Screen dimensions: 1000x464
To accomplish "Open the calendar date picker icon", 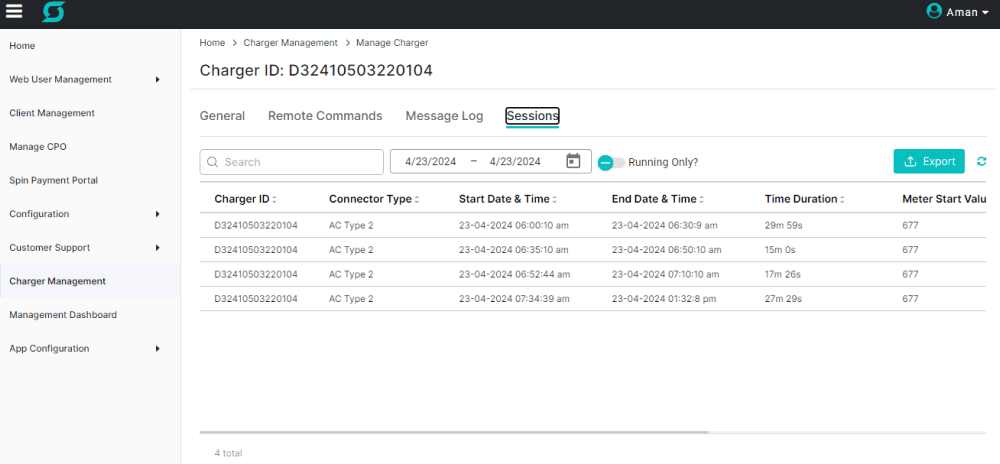I will (x=573, y=161).
